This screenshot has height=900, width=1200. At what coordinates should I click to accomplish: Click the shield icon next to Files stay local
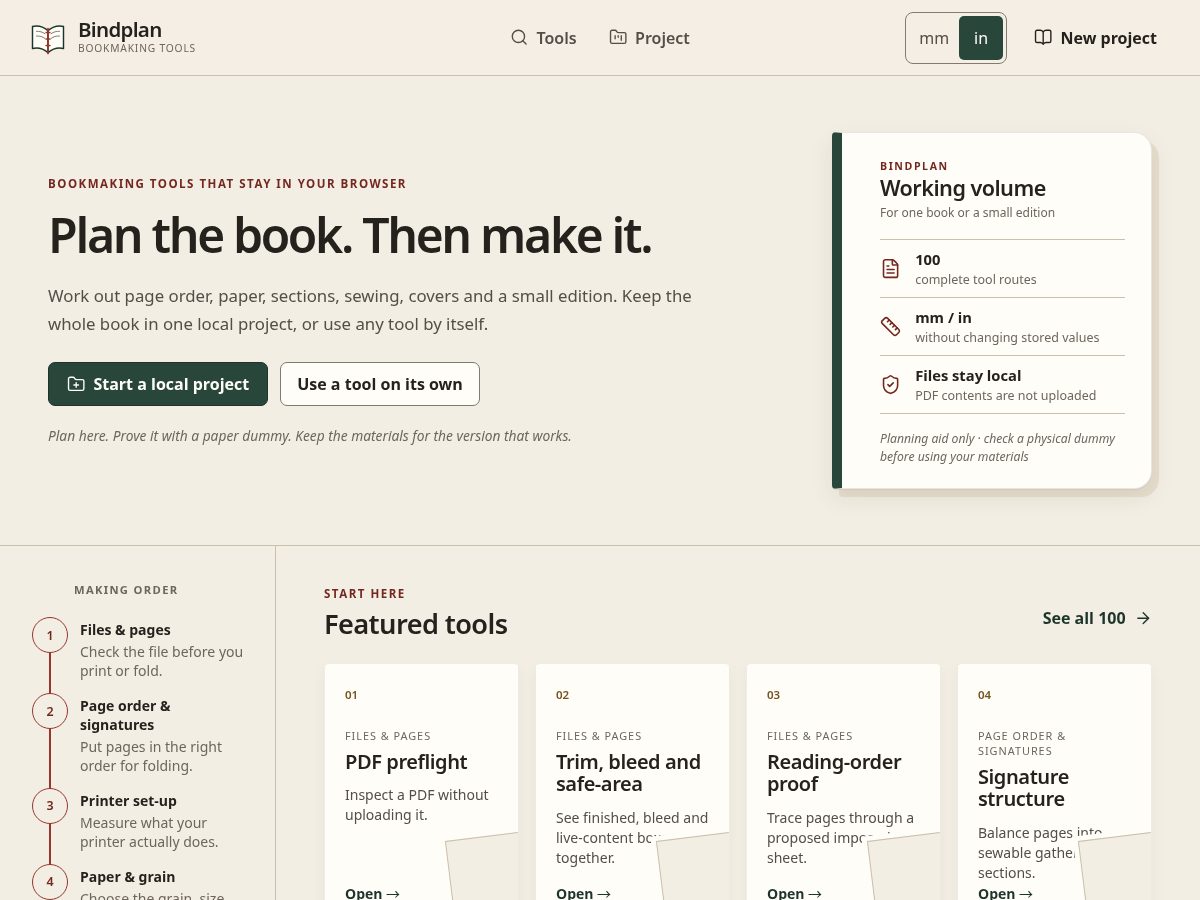(x=890, y=384)
